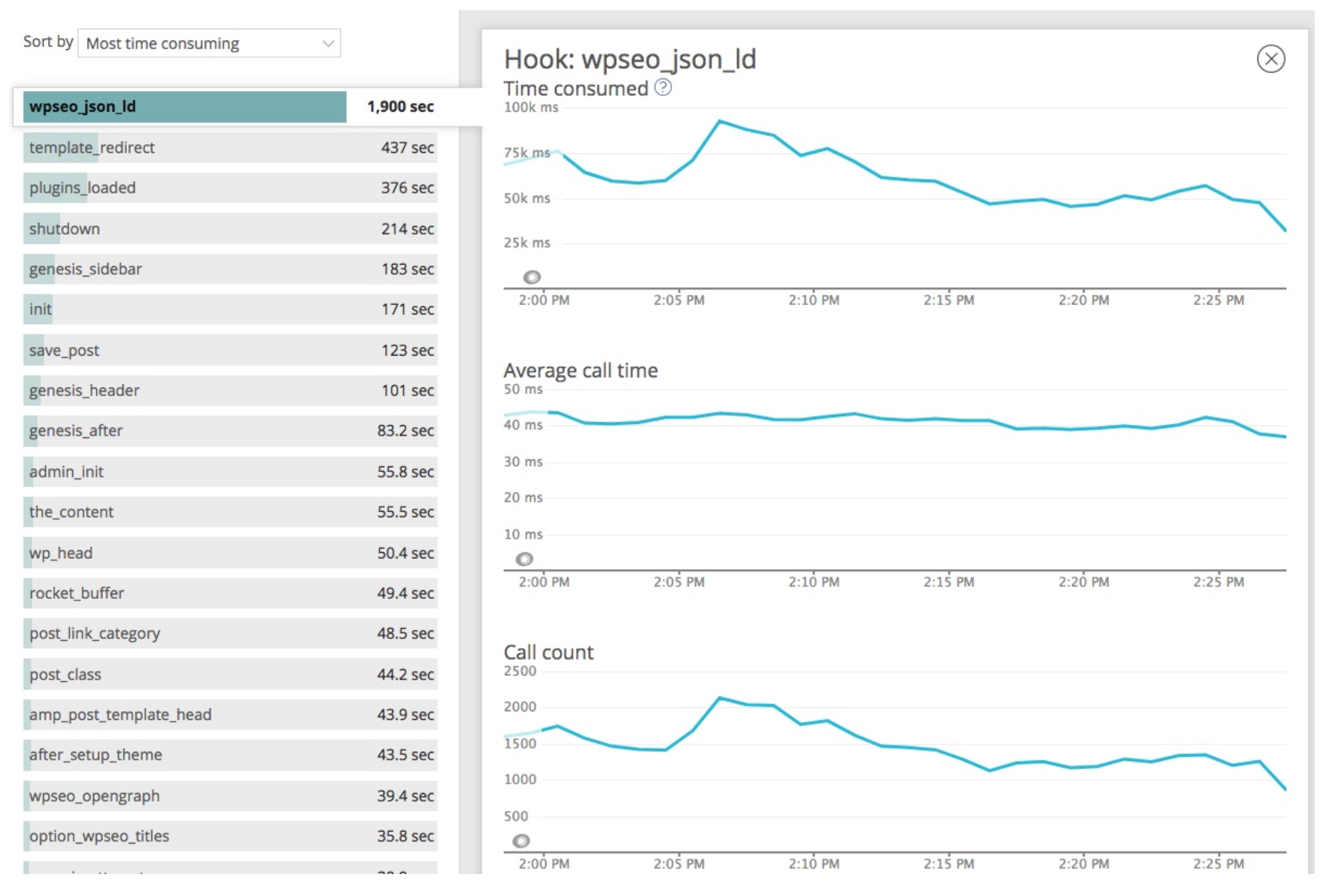This screenshot has width=1320, height=896.
Task: Select the genesis_header hook row
Action: [230, 391]
